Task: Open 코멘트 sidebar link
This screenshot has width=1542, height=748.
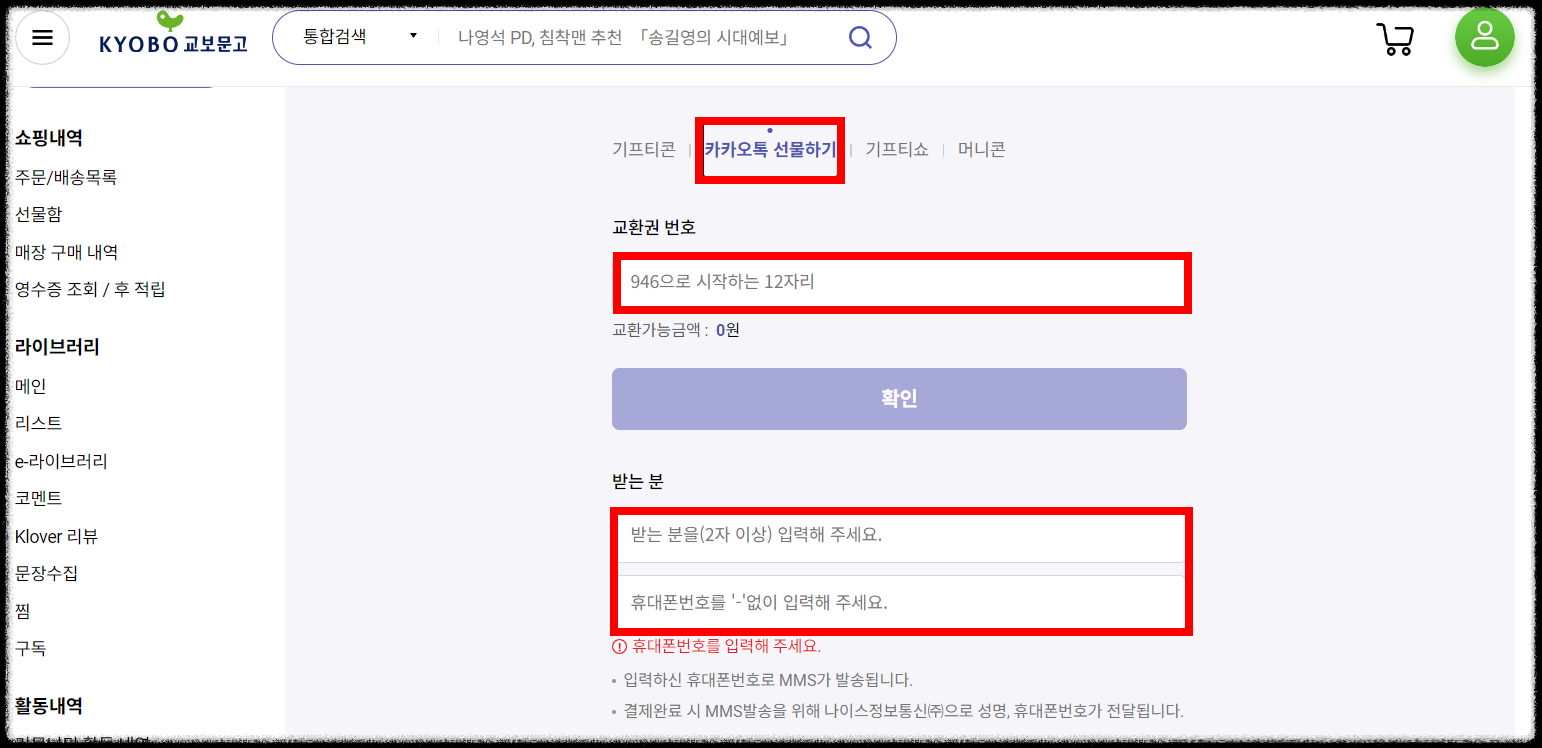Action: pos(39,498)
